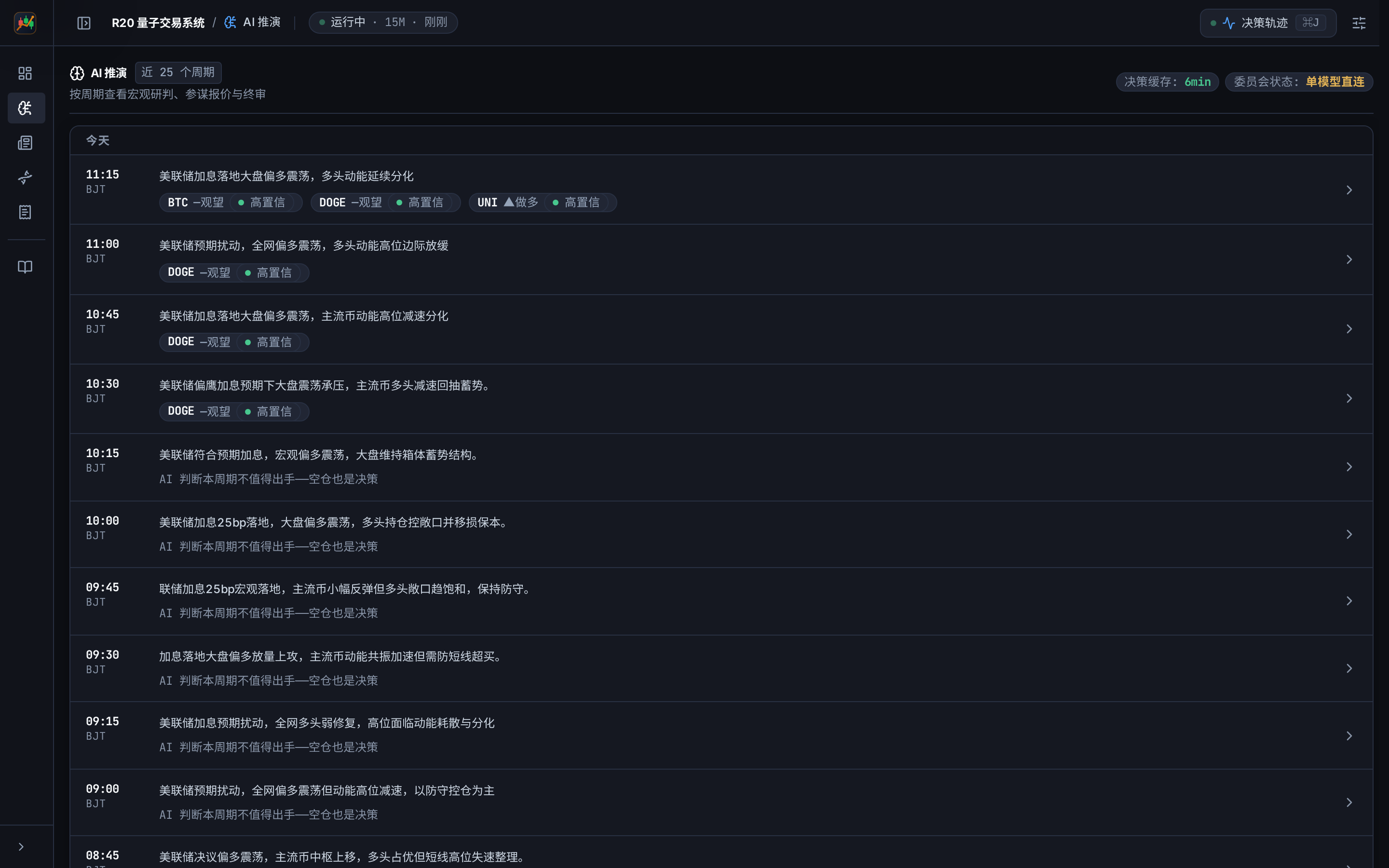Image resolution: width=1389 pixels, height=868 pixels.
Task: Open the receipt log icon in sidebar
Action: tap(25, 212)
